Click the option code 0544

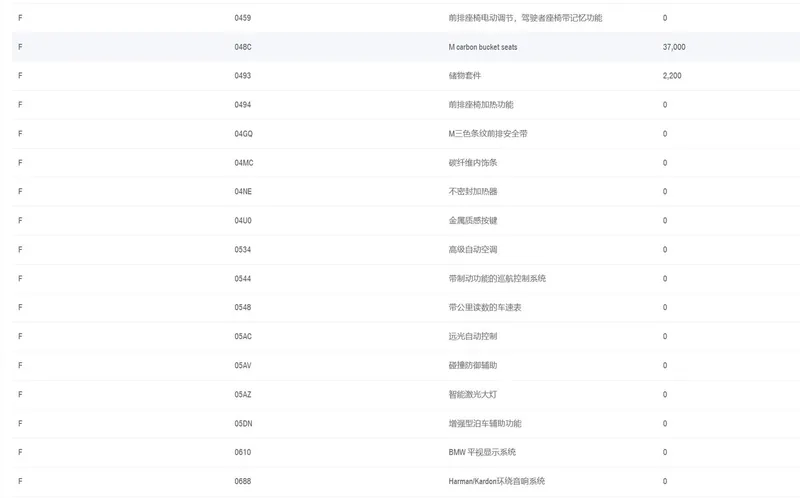pyautogui.click(x=242, y=279)
